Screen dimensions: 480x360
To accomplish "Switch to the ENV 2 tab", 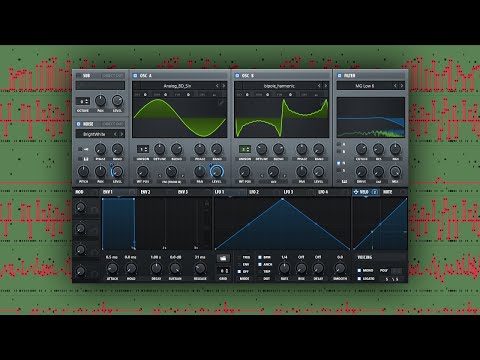I will pos(145,192).
